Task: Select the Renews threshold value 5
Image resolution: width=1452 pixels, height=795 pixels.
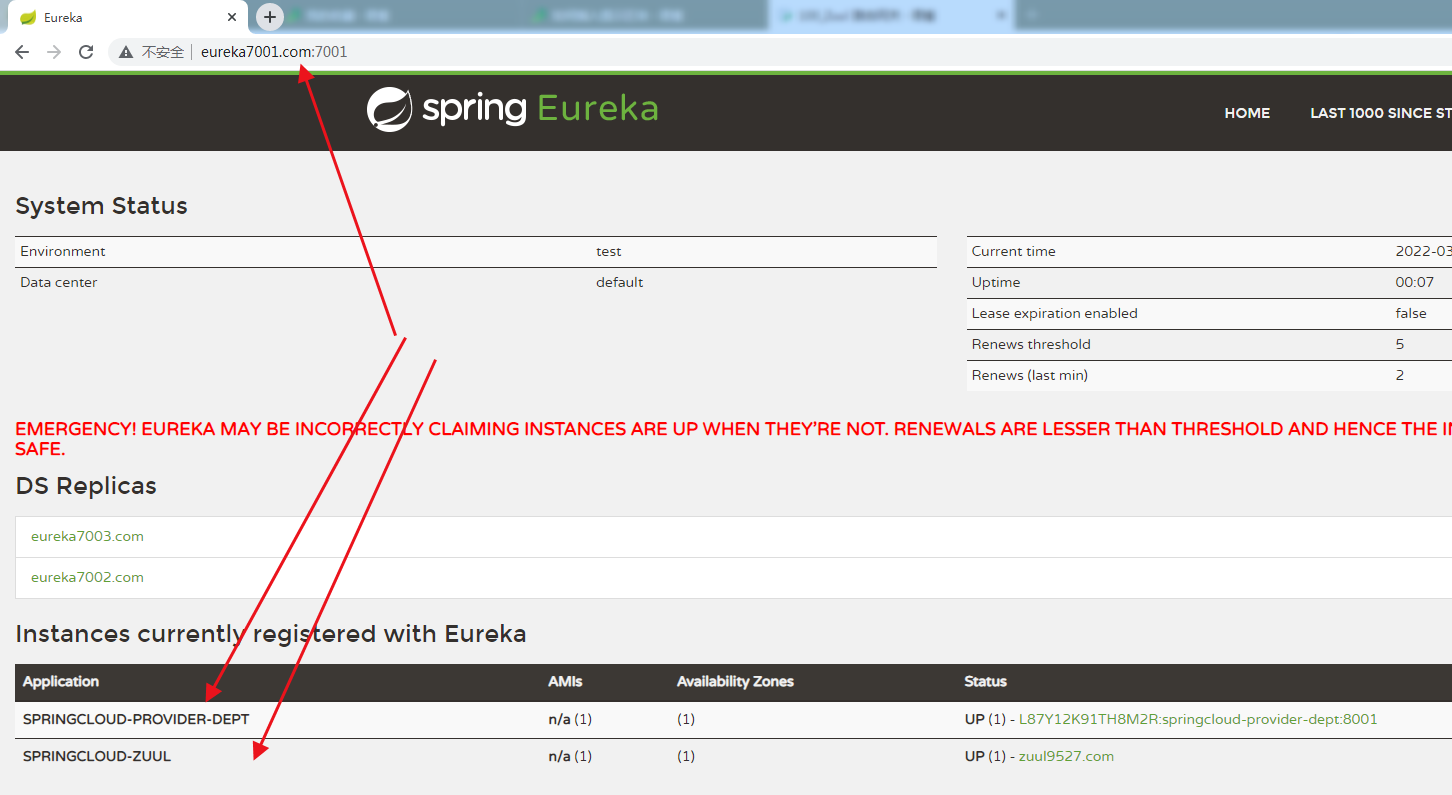Action: [1400, 344]
